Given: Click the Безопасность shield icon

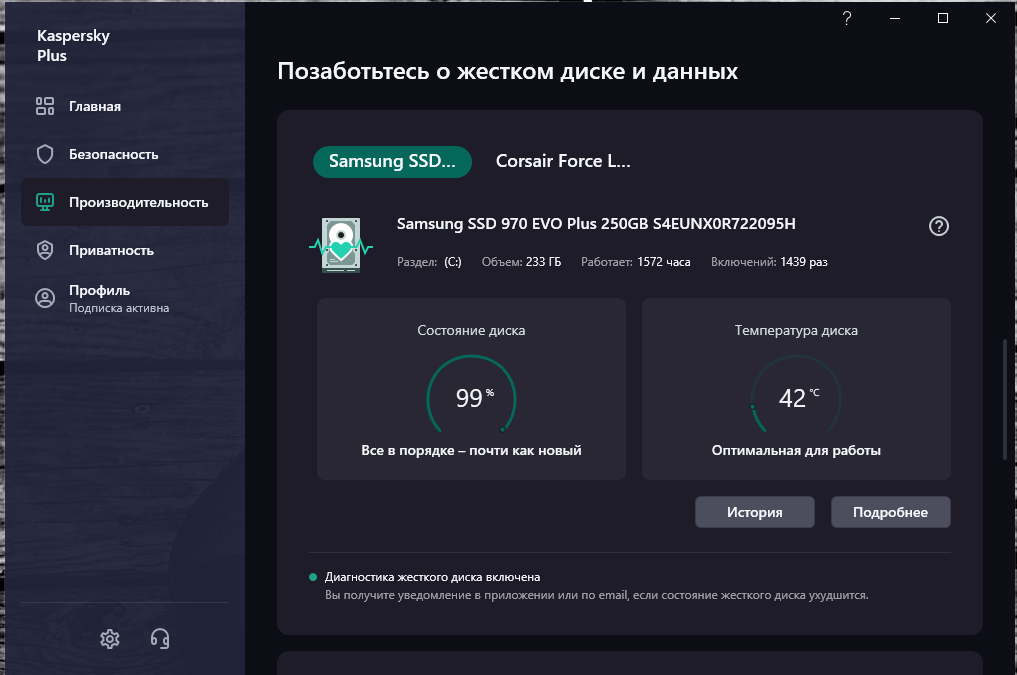Looking at the screenshot, I should coord(45,154).
